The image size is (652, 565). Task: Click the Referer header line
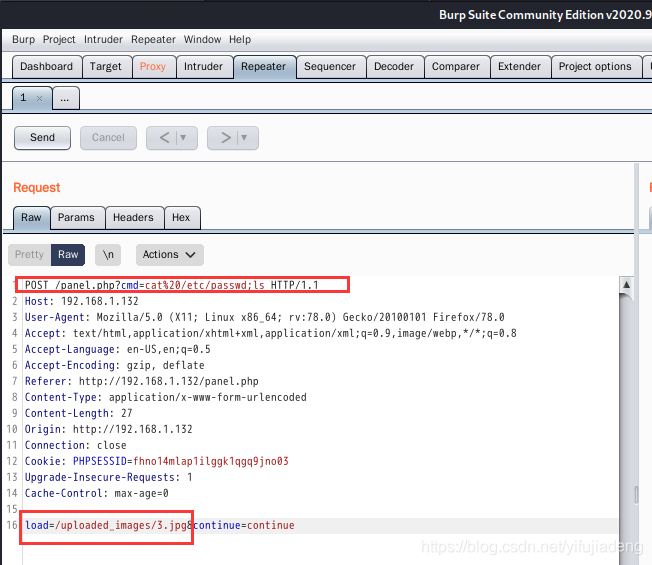coord(142,381)
